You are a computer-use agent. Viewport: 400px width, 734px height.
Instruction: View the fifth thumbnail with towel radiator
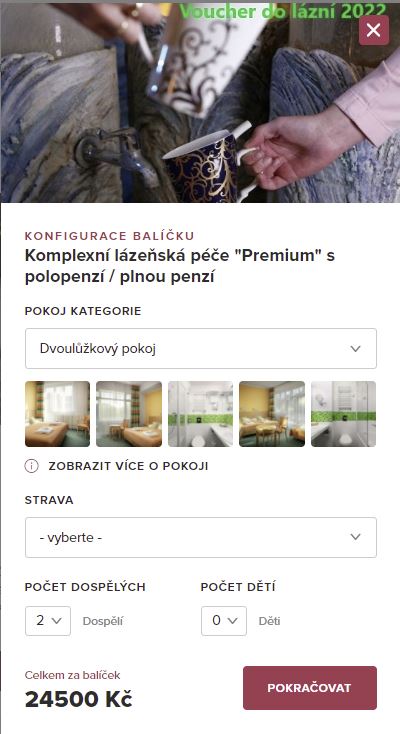click(343, 414)
